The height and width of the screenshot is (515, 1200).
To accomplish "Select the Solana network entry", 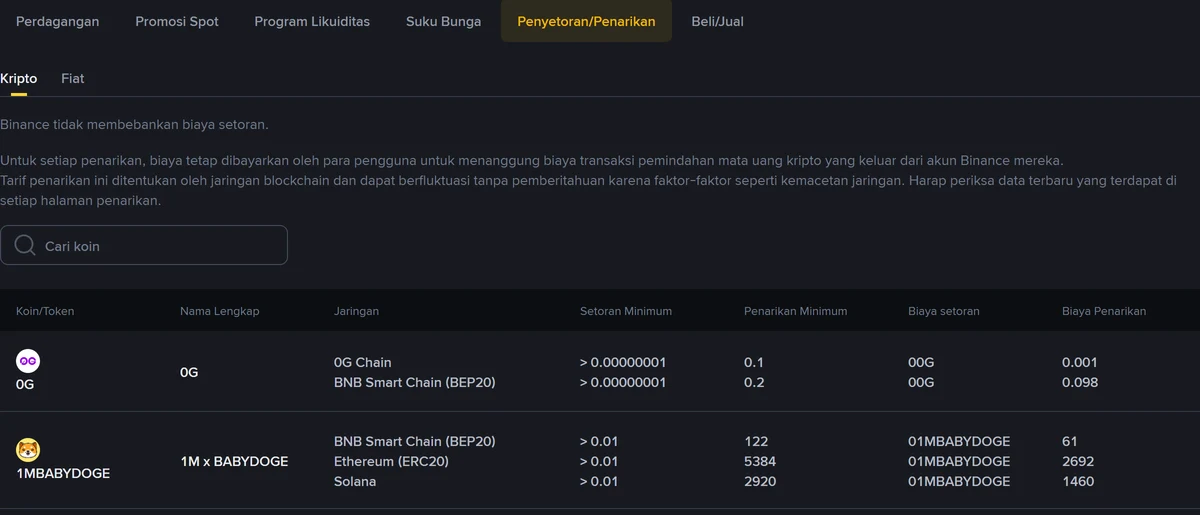I will point(355,481).
